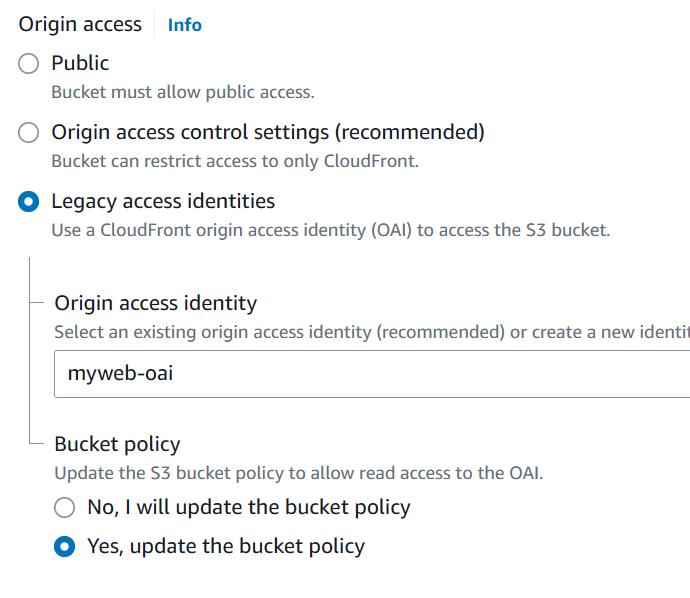Click the "Bucket policy" heading
The image size is (690, 598).
[117, 444]
